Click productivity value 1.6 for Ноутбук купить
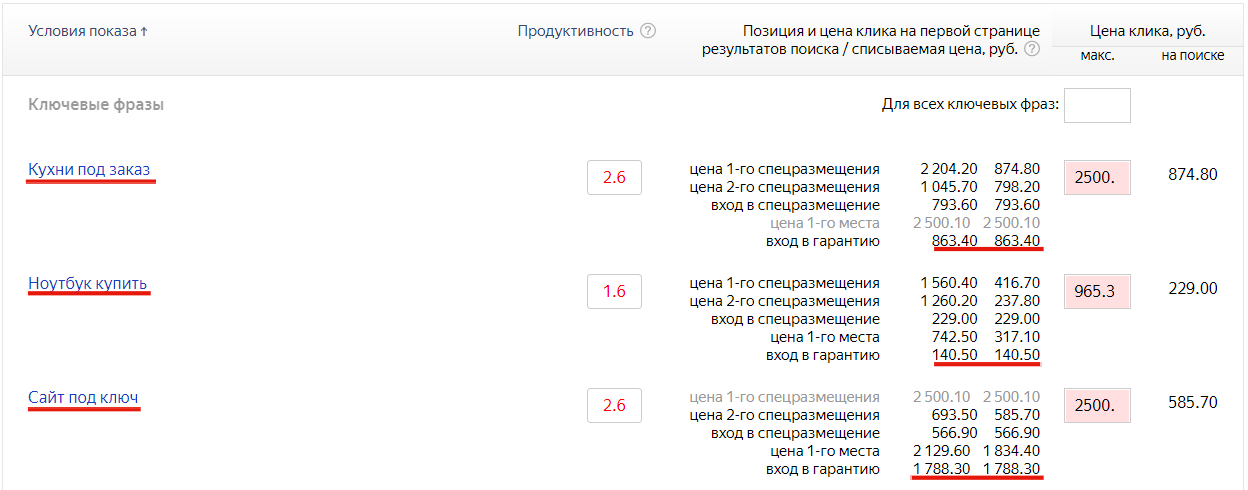1248x490 pixels. coord(614,292)
